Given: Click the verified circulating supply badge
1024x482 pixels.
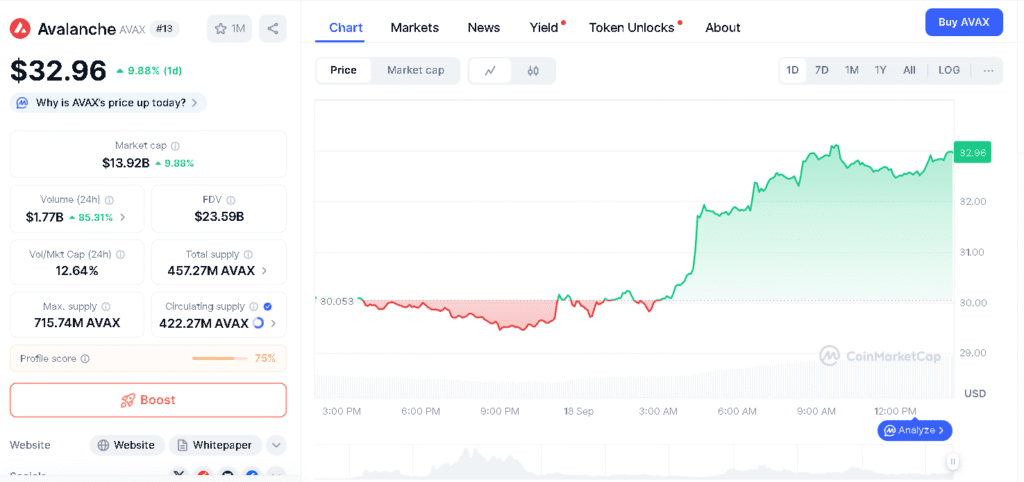Looking at the screenshot, I should point(267,306).
